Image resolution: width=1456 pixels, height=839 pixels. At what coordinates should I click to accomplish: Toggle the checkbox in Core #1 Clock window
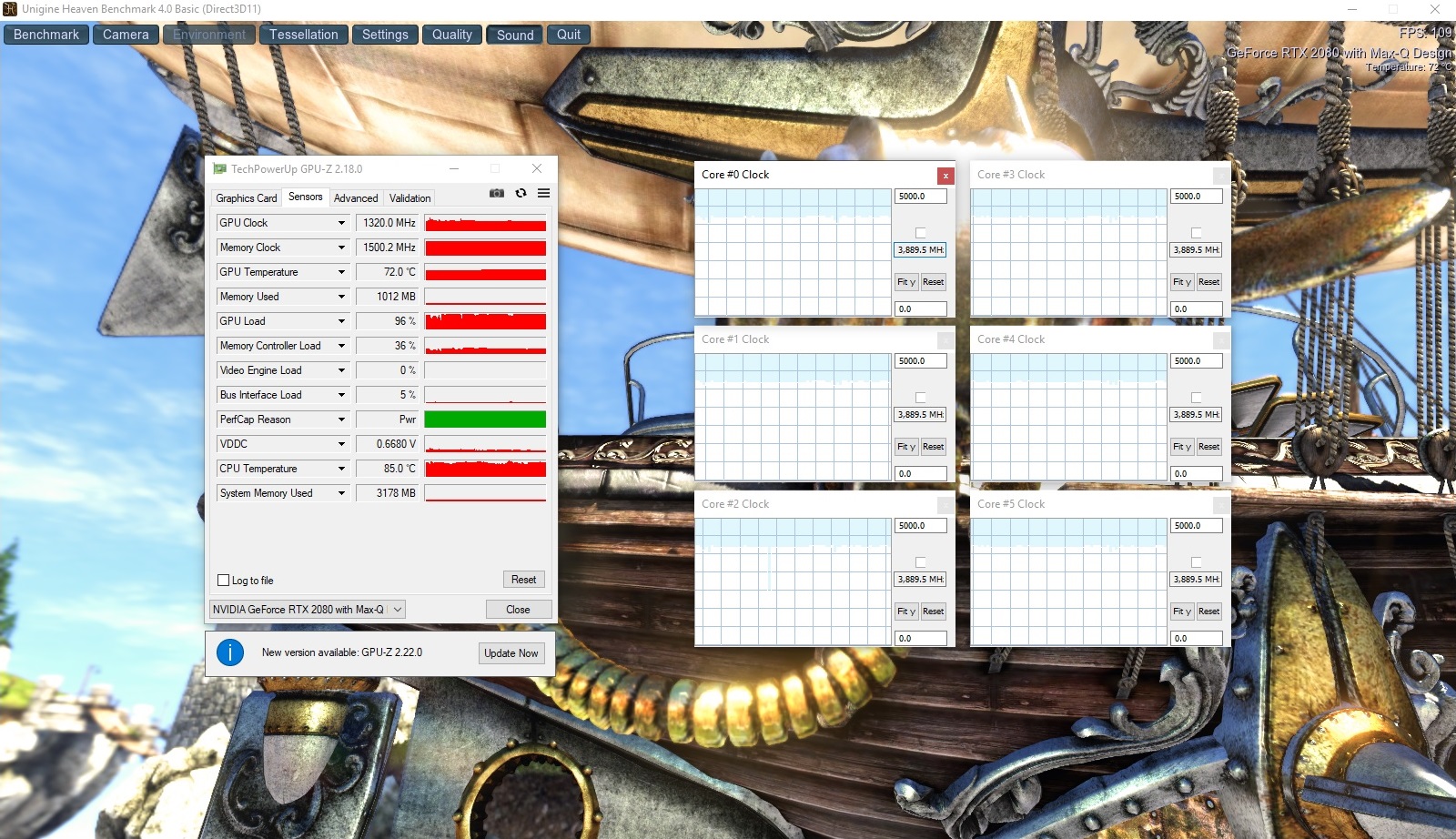920,398
